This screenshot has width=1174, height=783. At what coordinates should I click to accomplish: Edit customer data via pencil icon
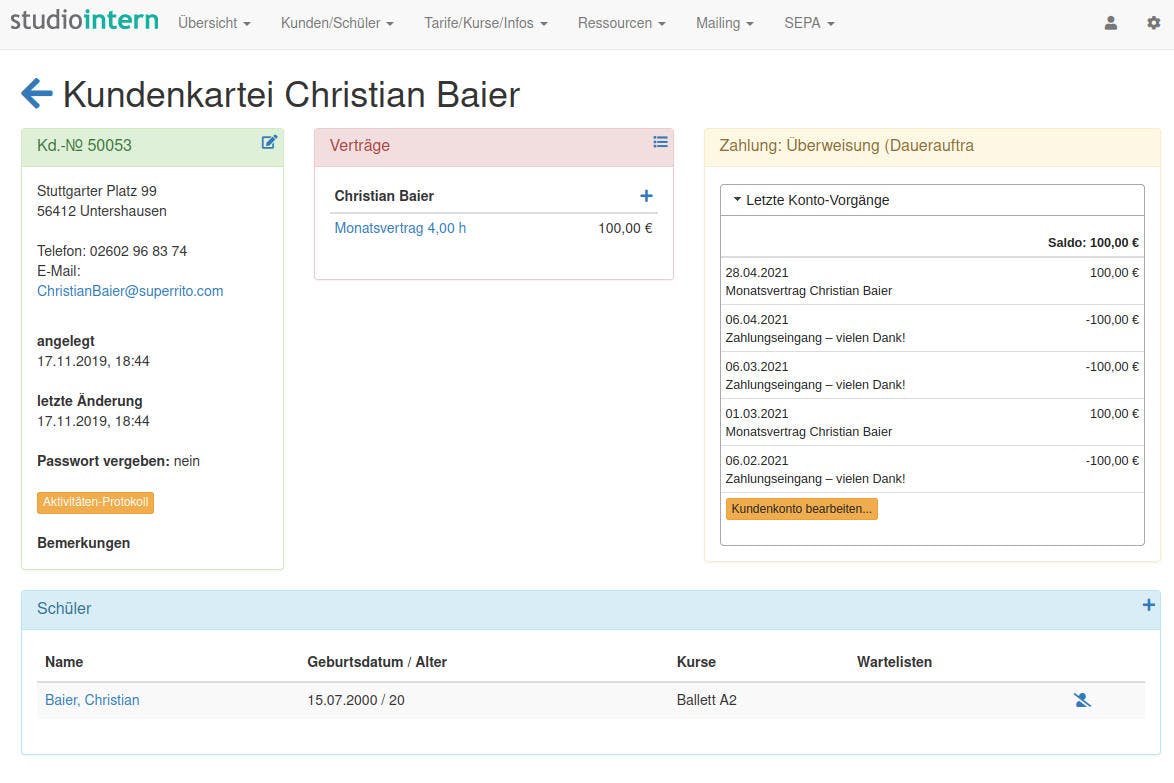point(269,142)
